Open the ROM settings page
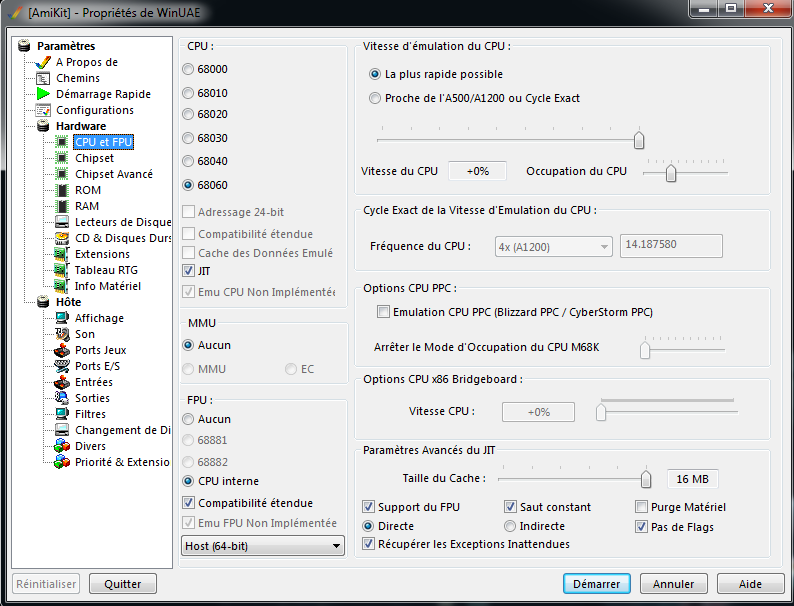 [x=88, y=190]
